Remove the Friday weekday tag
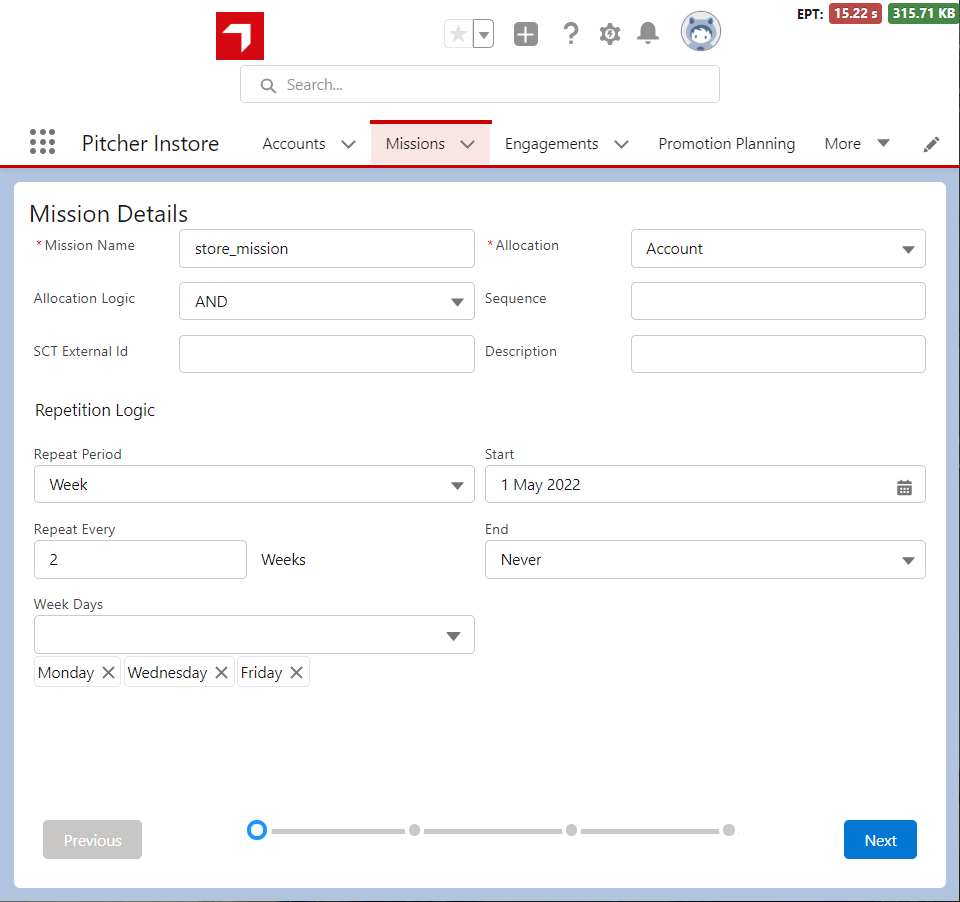The width and height of the screenshot is (960, 902). [x=296, y=673]
